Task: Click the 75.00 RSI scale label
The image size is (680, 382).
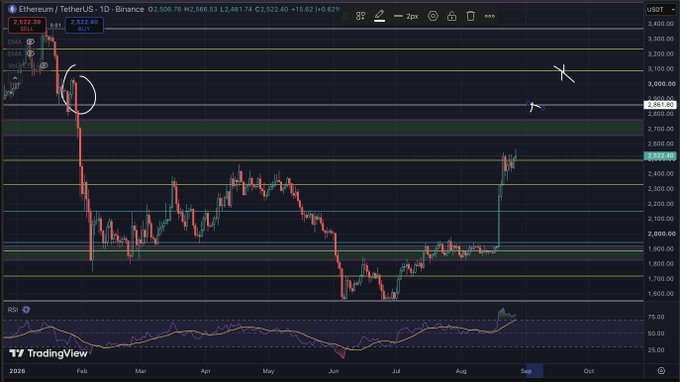Action: 655,317
